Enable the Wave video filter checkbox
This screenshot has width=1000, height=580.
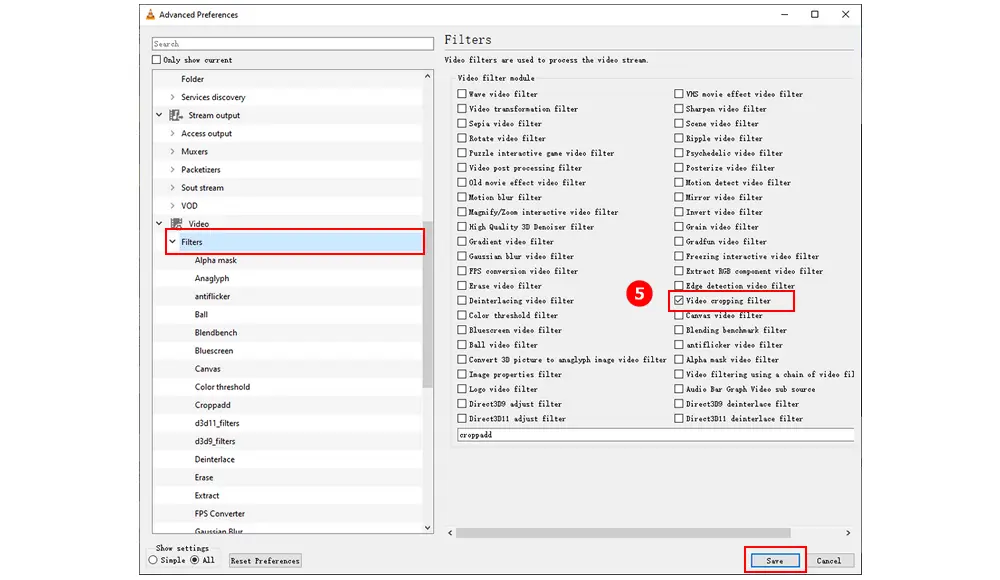(x=462, y=94)
